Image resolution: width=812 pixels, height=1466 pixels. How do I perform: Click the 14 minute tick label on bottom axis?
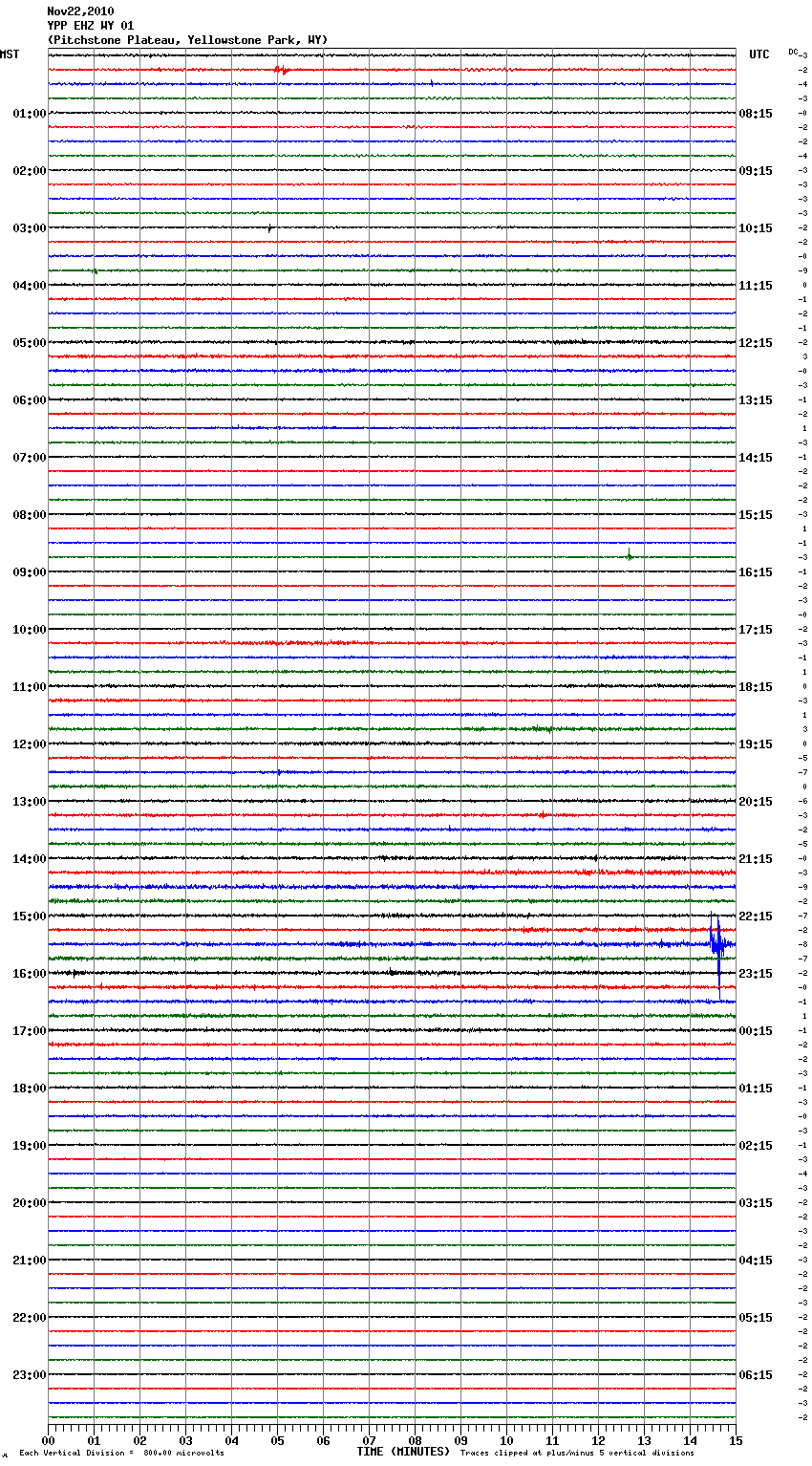tap(690, 1440)
